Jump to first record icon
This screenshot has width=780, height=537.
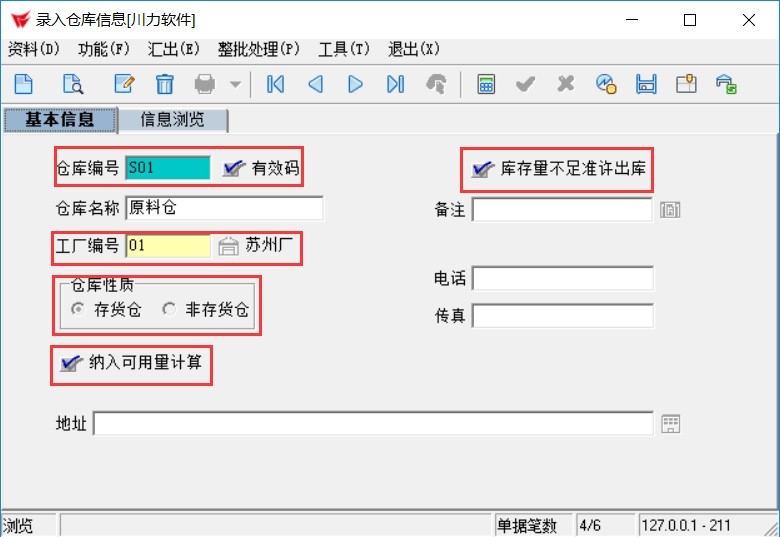pyautogui.click(x=275, y=84)
